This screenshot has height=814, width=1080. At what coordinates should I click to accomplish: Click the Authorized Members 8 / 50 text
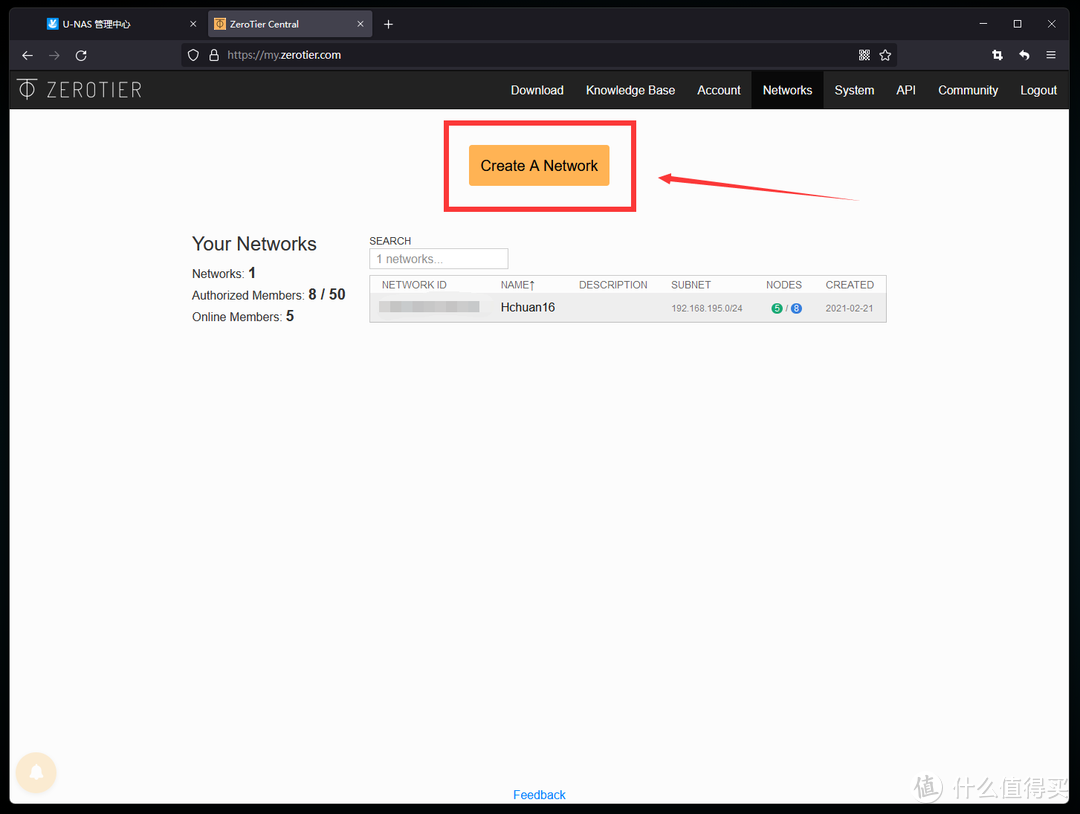point(269,295)
